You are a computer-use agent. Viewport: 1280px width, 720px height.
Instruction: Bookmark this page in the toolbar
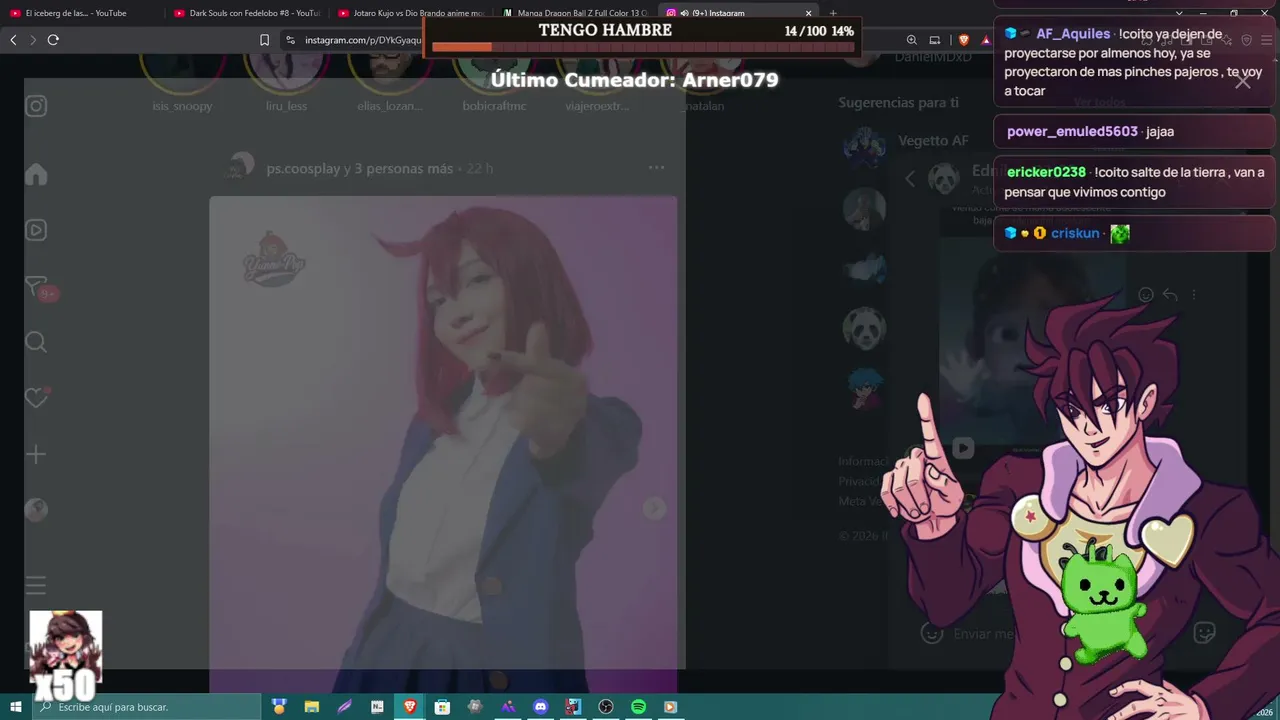point(264,40)
